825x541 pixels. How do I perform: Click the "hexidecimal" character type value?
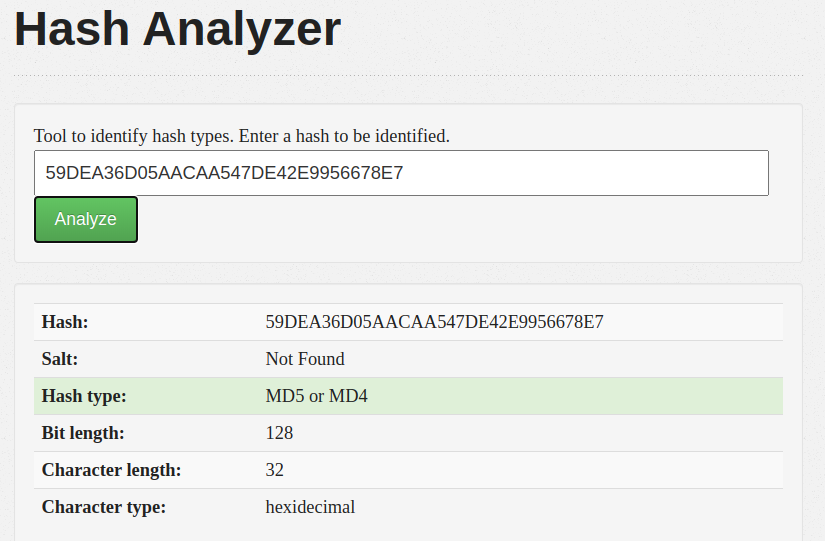tap(310, 507)
